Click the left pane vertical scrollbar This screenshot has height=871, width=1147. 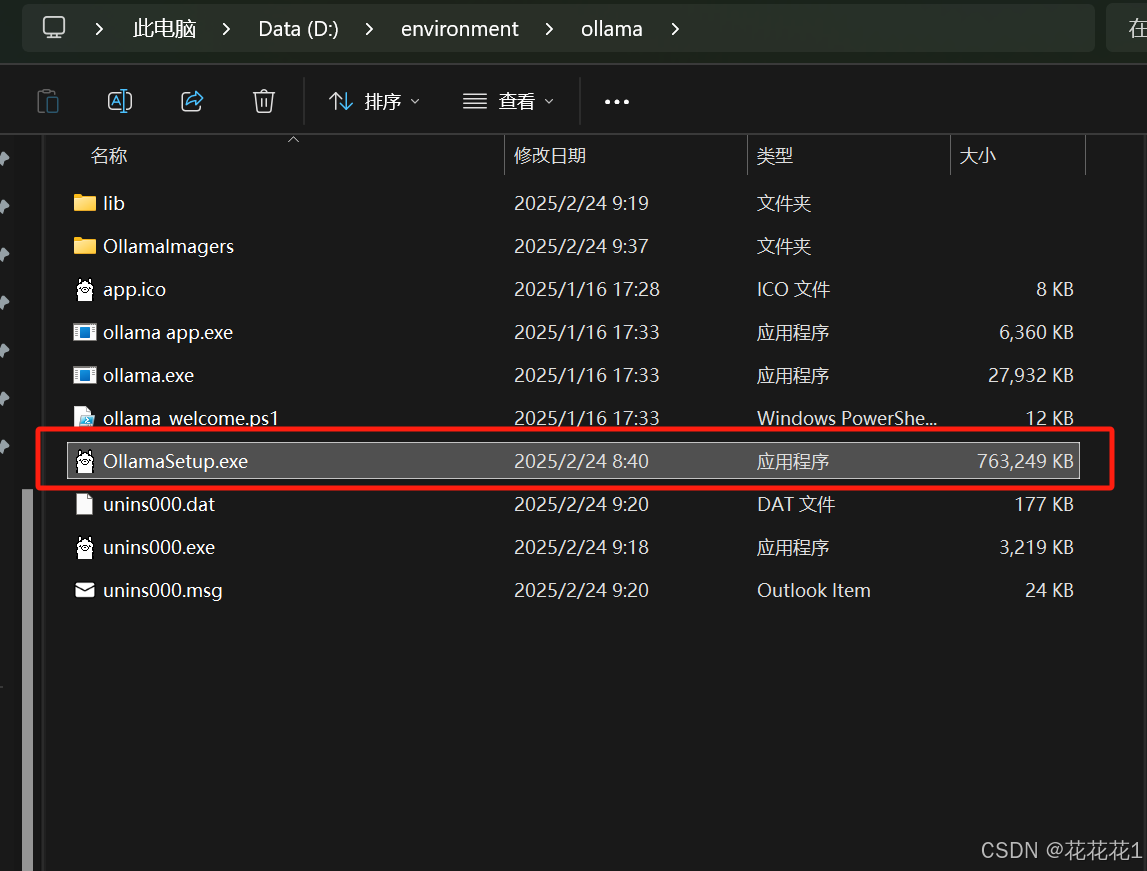(x=28, y=679)
